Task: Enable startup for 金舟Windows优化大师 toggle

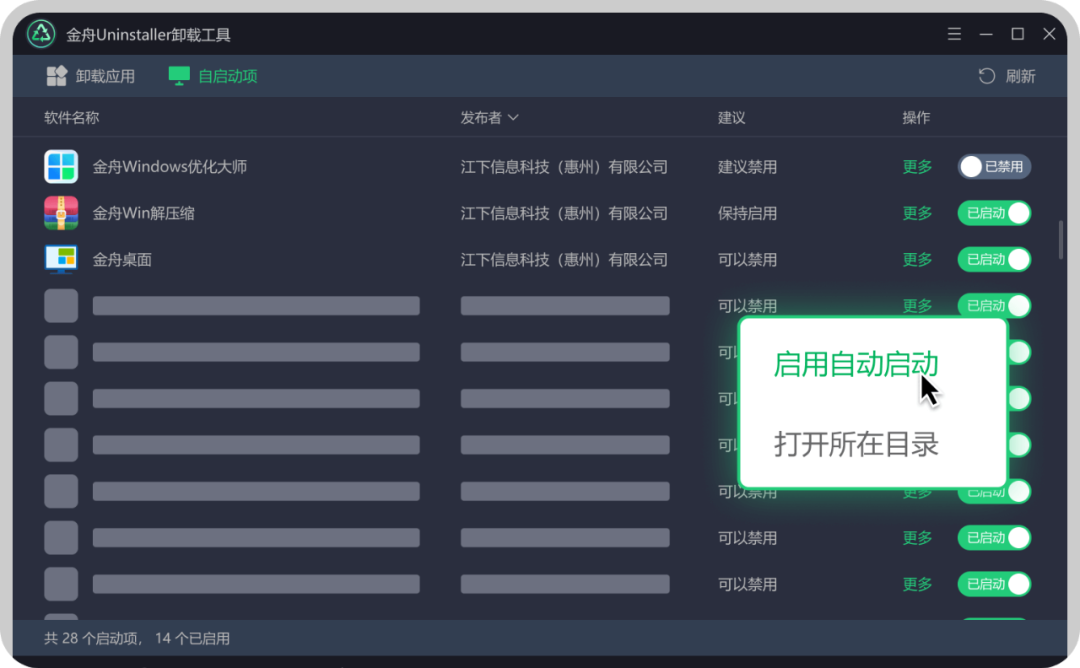Action: [994, 167]
